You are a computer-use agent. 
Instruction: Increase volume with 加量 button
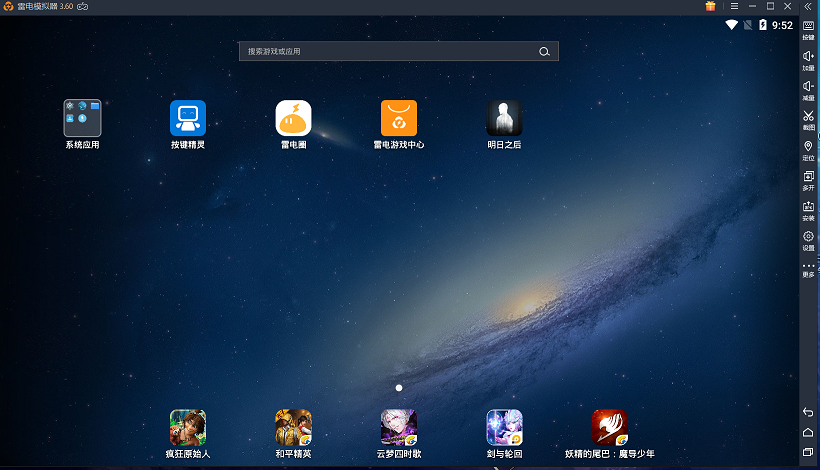[x=808, y=59]
